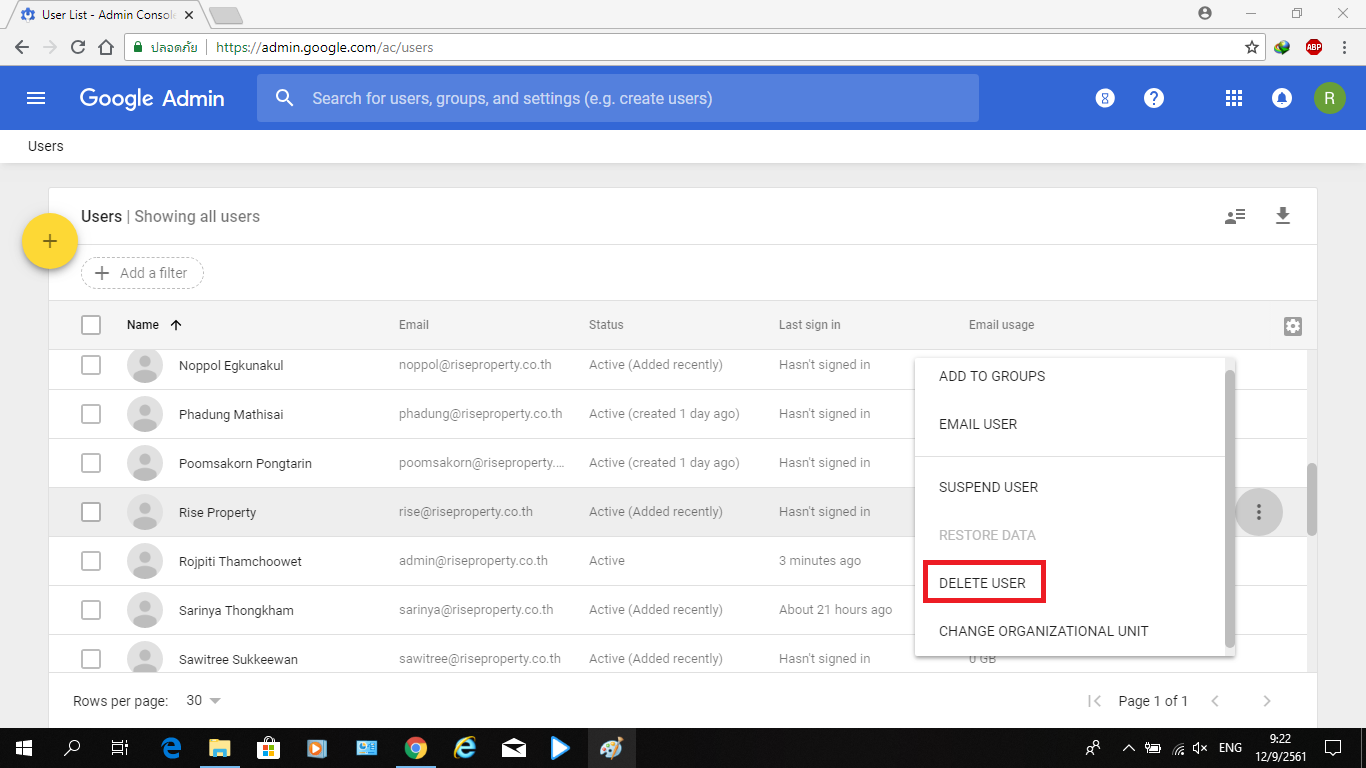Open the Google apps grid
Image resolution: width=1366 pixels, height=768 pixels.
click(1234, 98)
